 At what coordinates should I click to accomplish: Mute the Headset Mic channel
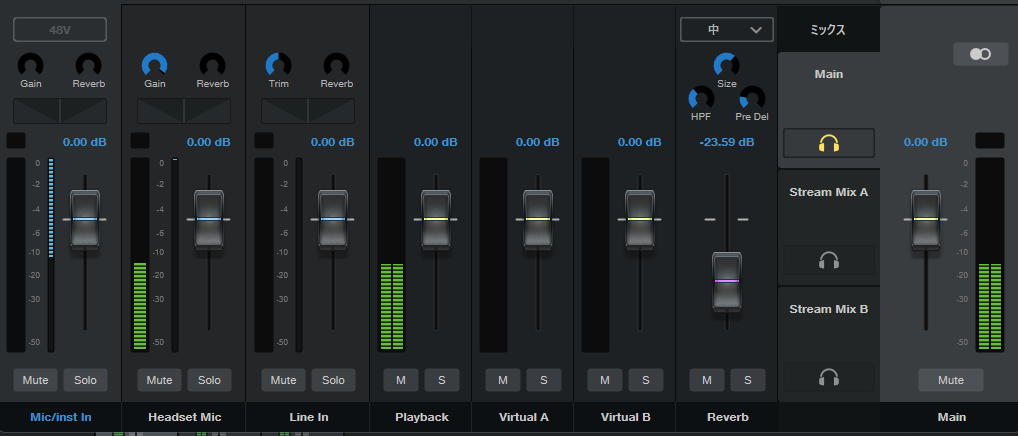[159, 380]
